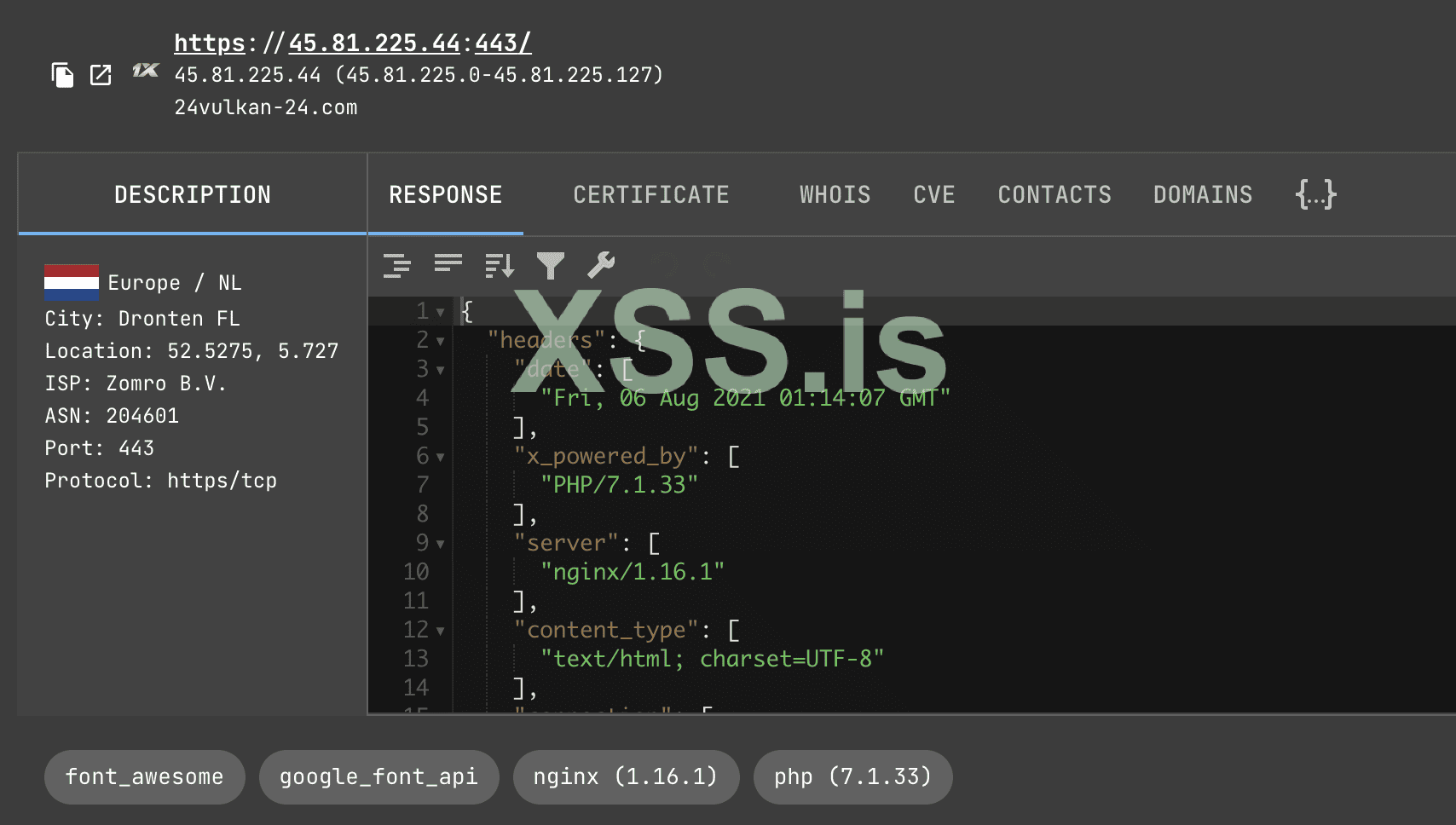The width and height of the screenshot is (1456, 825).
Task: Switch to the CVE tab
Action: point(934,194)
